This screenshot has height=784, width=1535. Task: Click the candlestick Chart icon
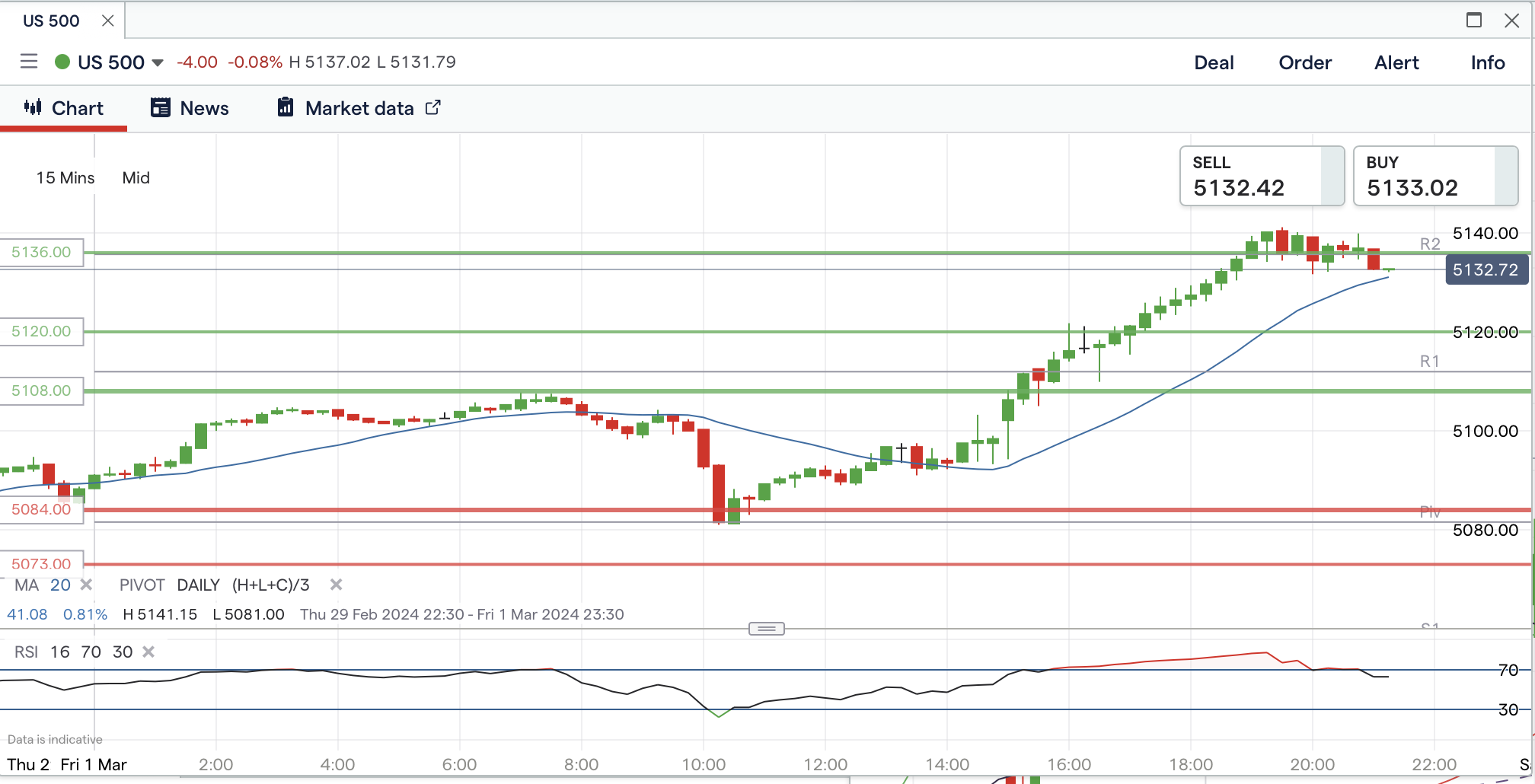(x=33, y=107)
